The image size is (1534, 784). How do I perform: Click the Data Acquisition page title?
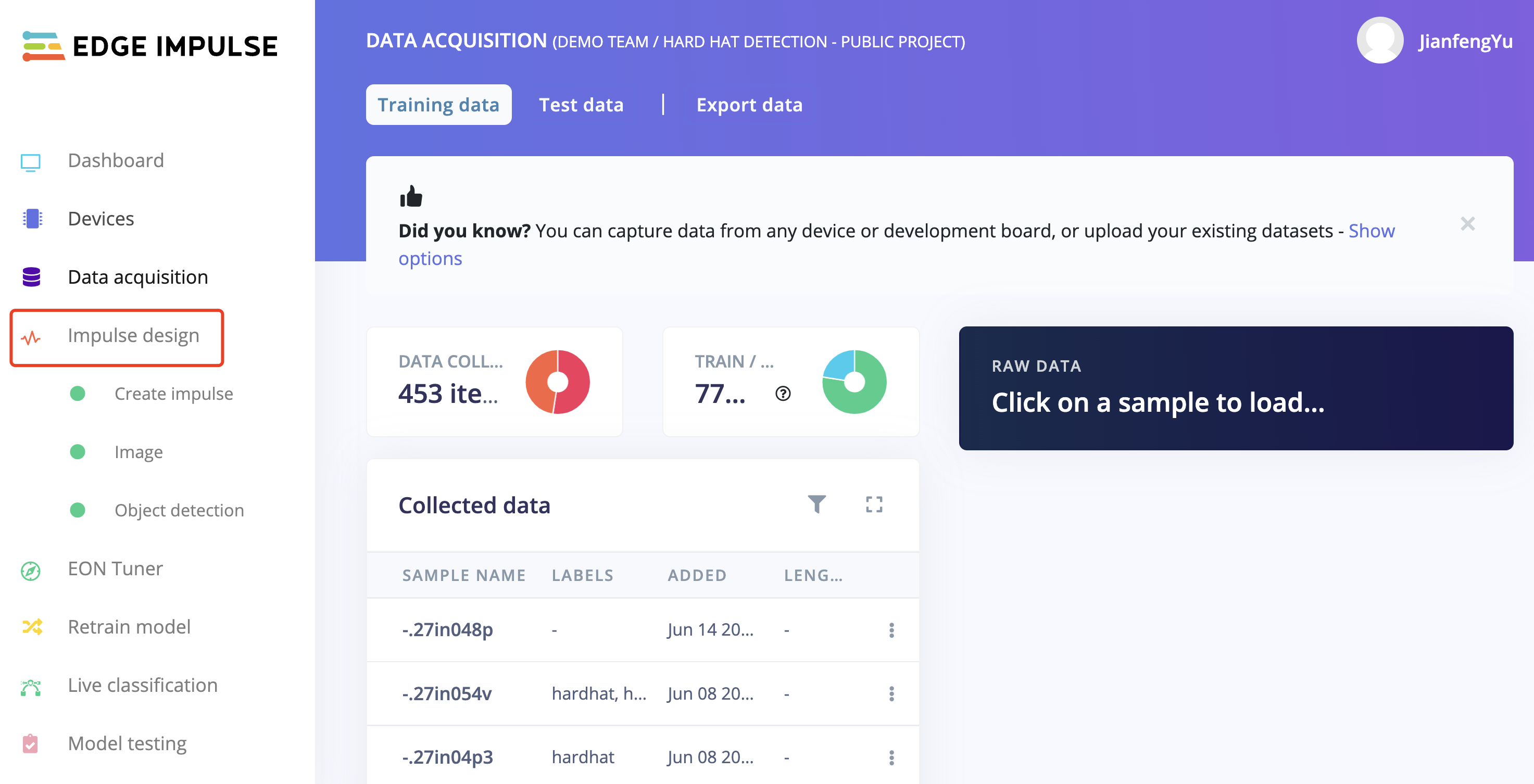point(456,41)
